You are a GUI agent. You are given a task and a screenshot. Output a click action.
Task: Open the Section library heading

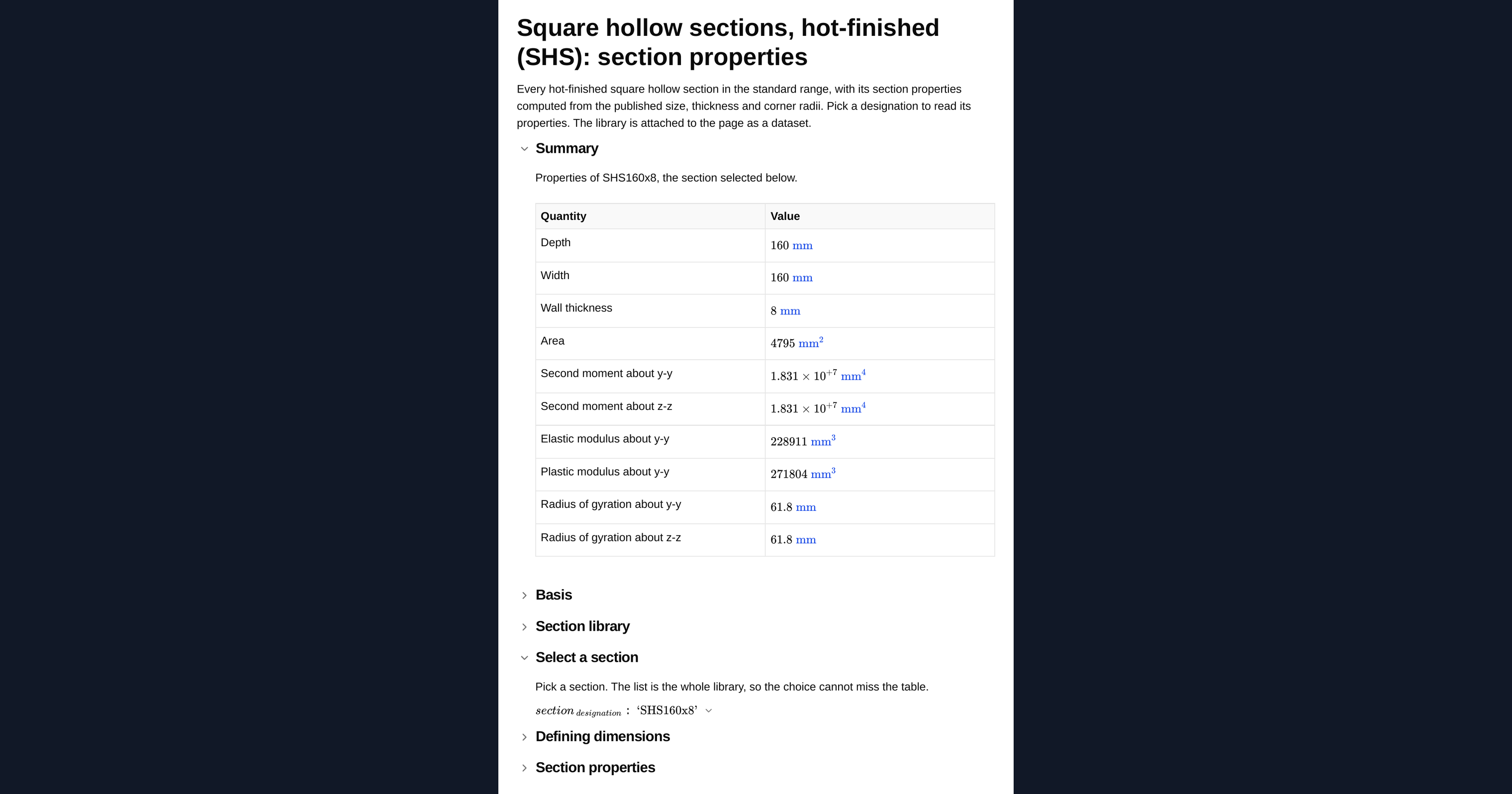582,626
